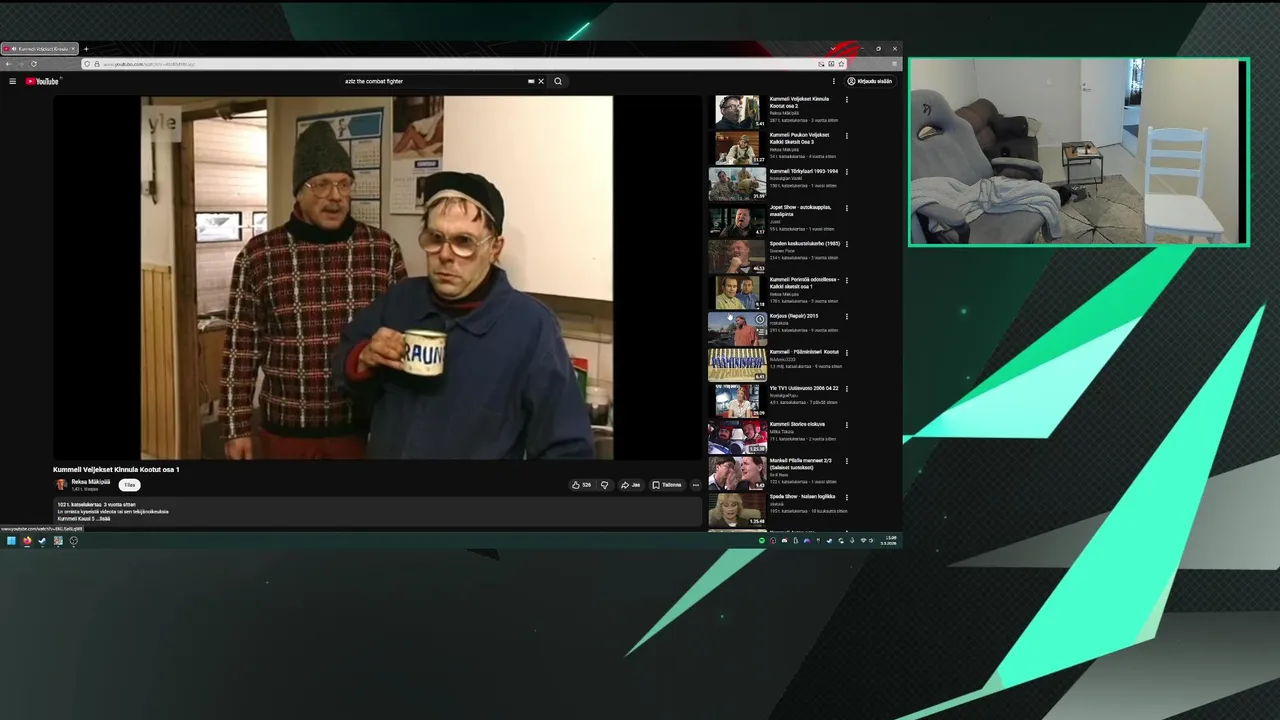Click the video player frame

(x=377, y=277)
